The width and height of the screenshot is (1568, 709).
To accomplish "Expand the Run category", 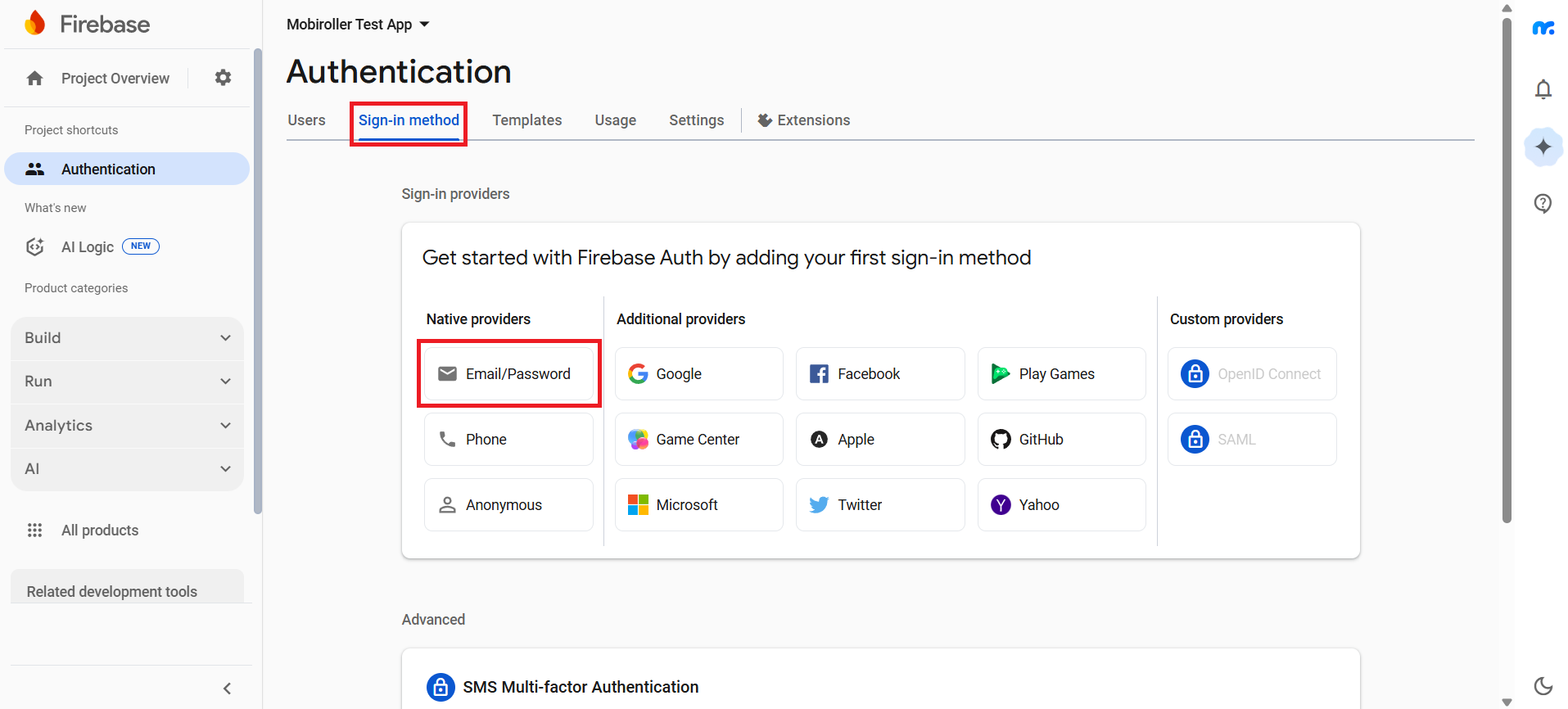I will click(x=127, y=382).
